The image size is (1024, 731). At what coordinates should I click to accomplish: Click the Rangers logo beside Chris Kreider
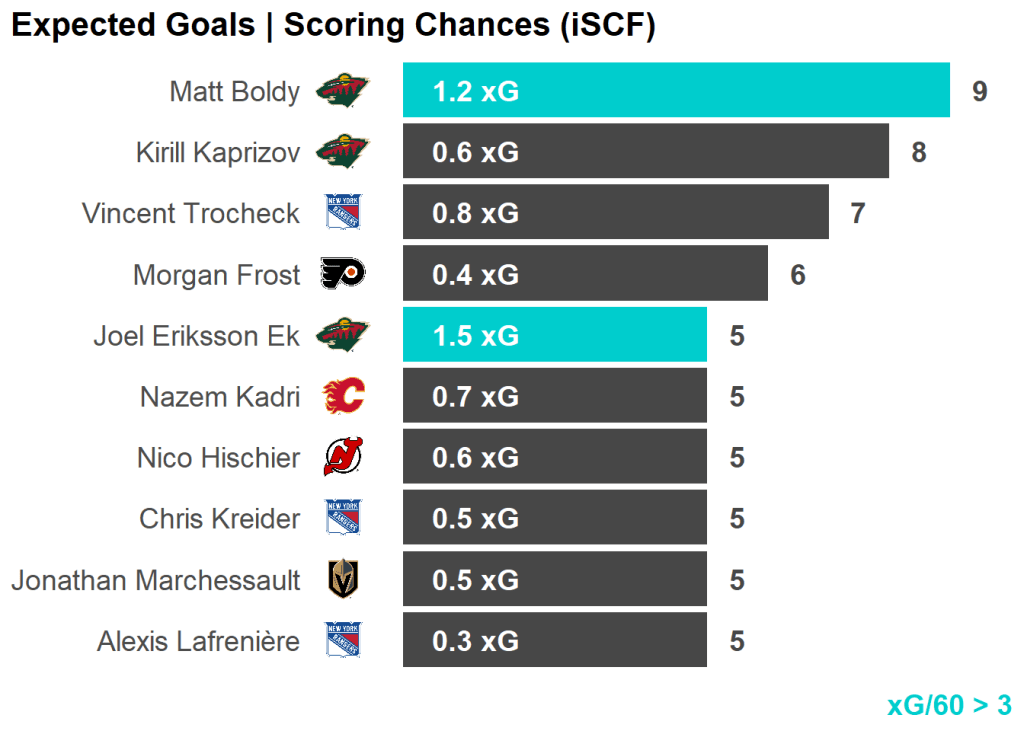(x=342, y=518)
